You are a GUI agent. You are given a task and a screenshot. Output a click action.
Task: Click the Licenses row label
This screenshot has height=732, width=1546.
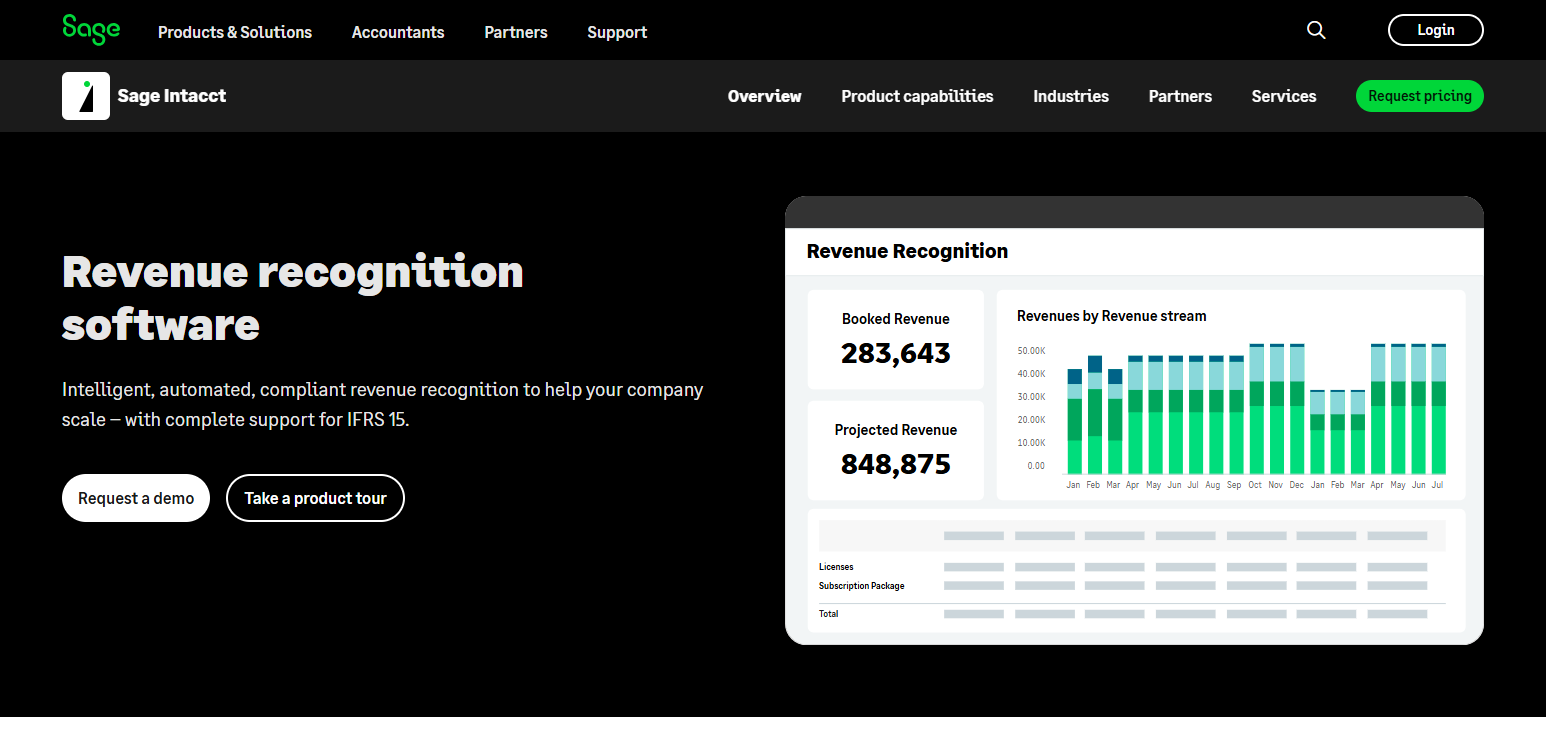click(x=836, y=567)
